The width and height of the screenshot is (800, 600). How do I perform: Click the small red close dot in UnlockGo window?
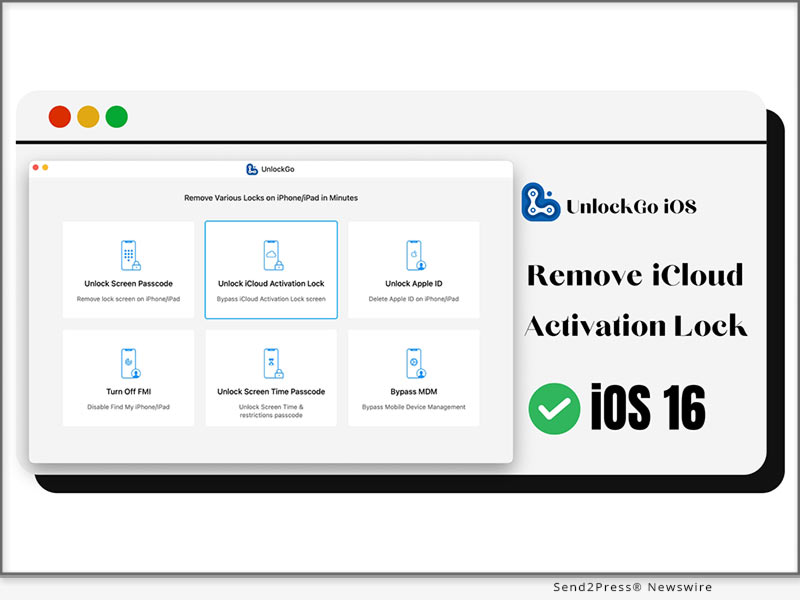click(36, 167)
